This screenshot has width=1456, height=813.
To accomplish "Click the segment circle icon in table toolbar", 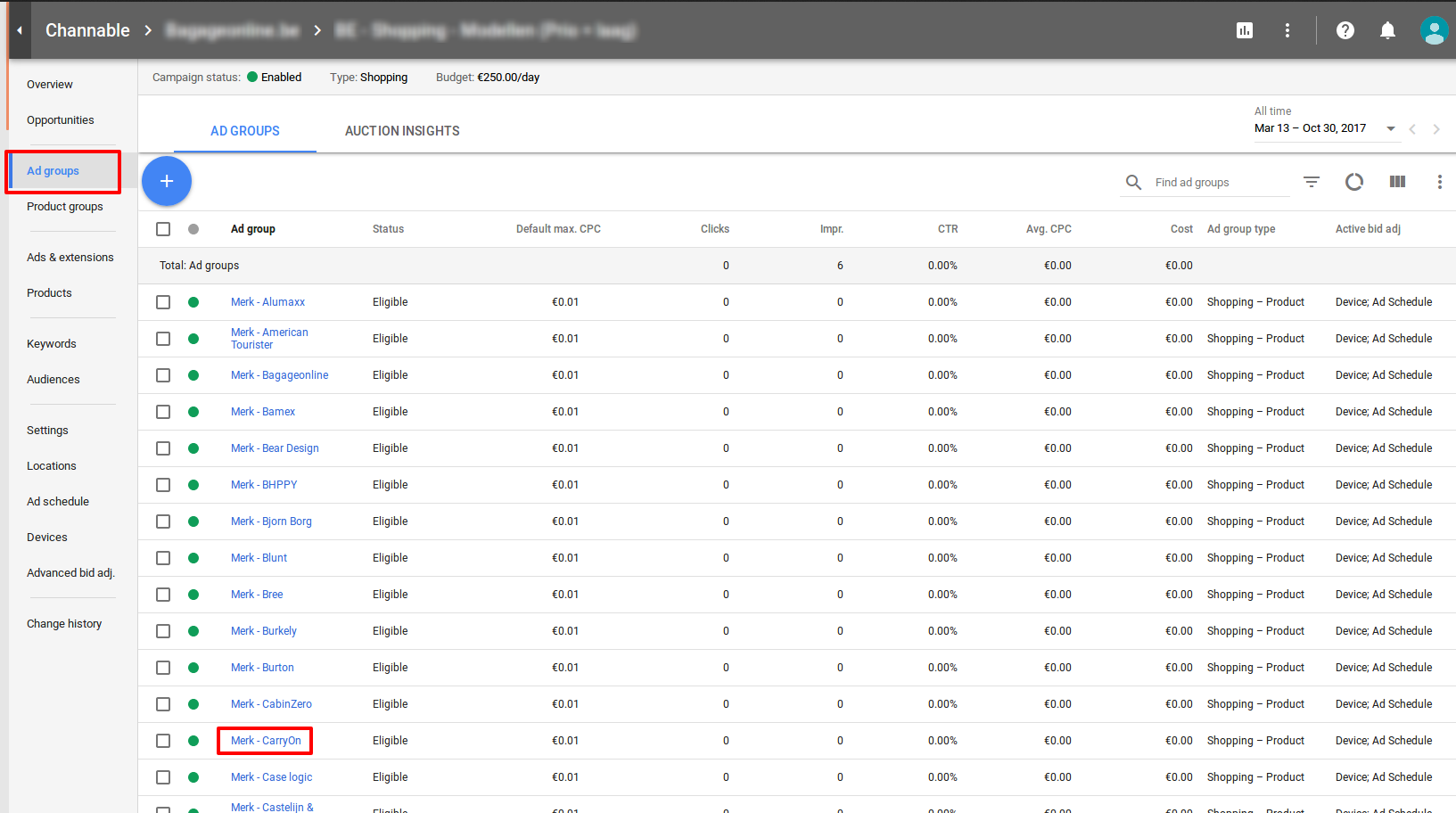I will point(1353,182).
